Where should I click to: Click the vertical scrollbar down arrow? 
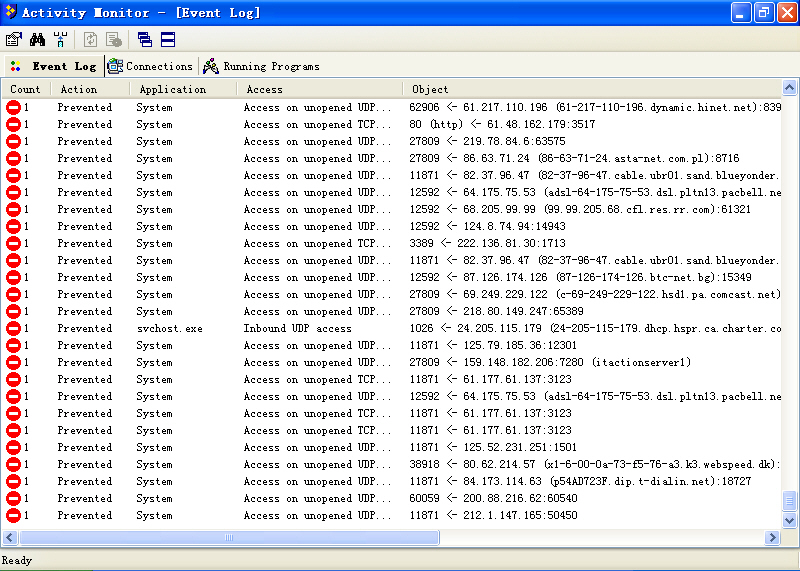click(x=790, y=520)
